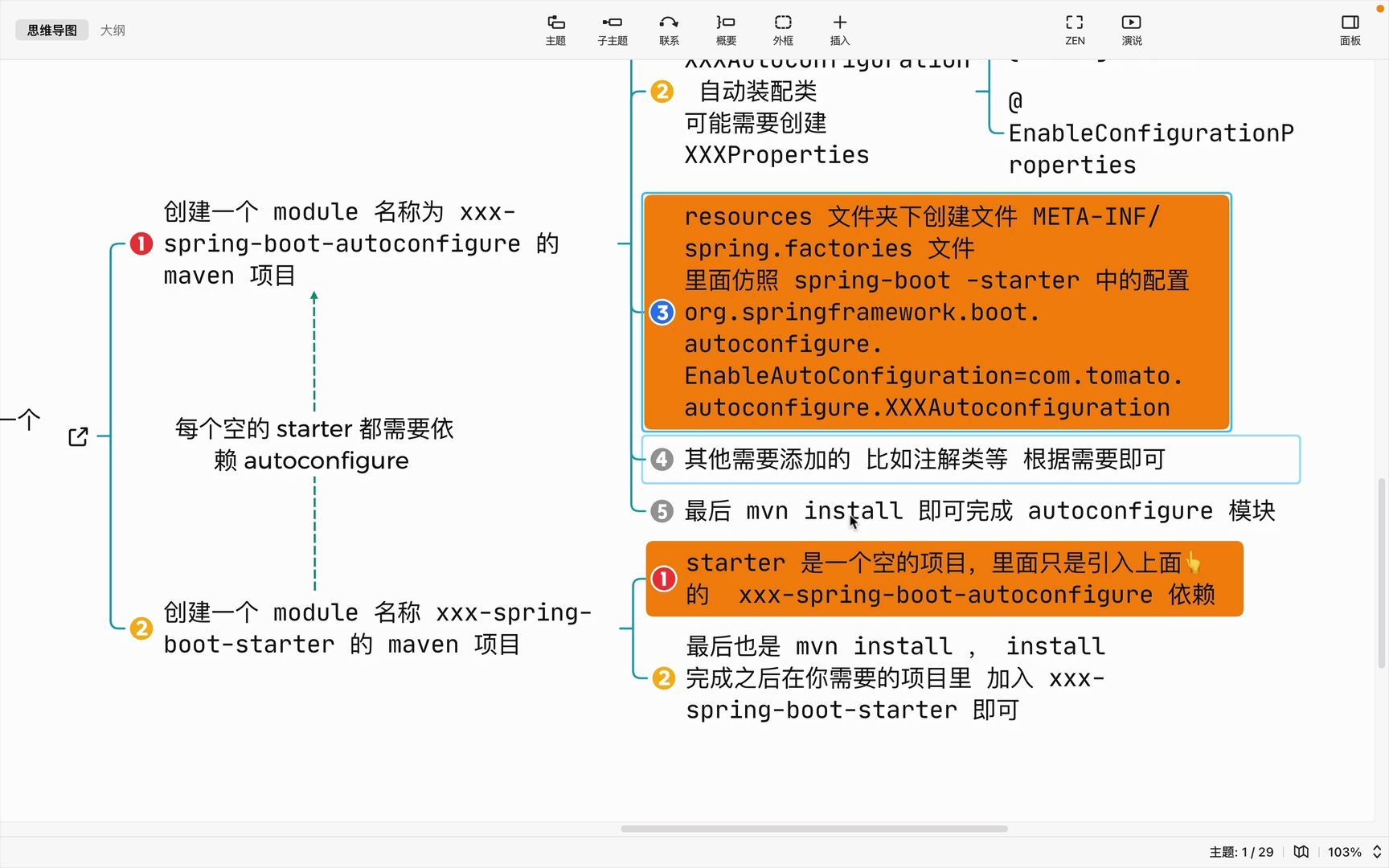Switch to 思维导图 mind map view
Image resolution: width=1389 pixels, height=868 pixels.
52,30
